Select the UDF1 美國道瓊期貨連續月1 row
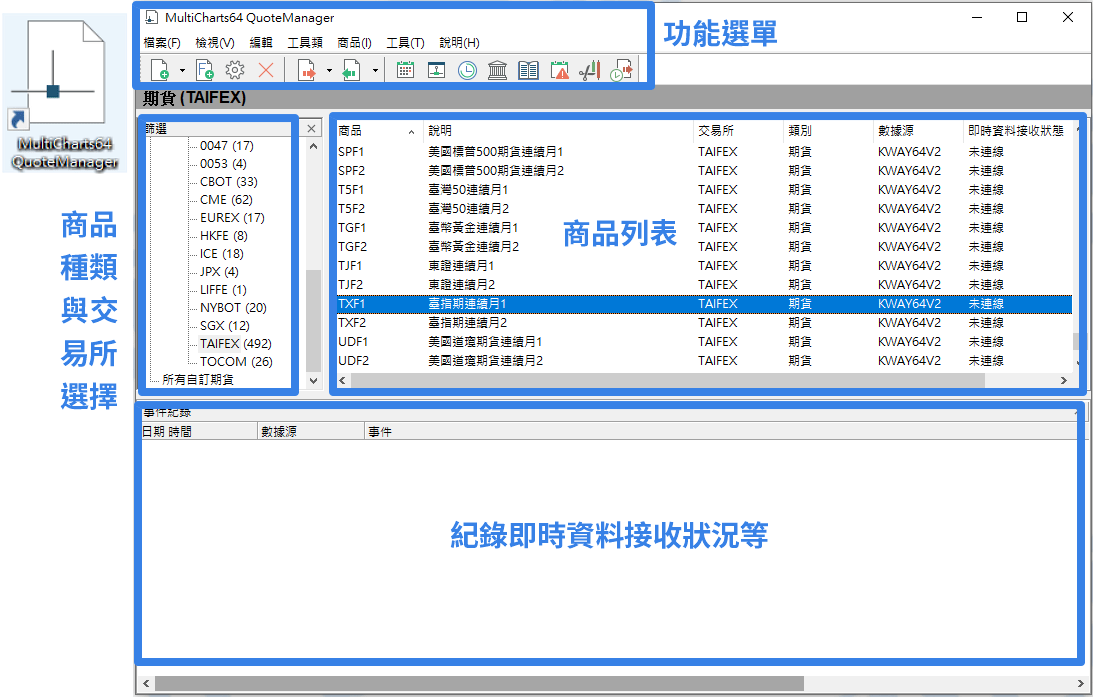This screenshot has width=1096, height=697. coord(704,342)
